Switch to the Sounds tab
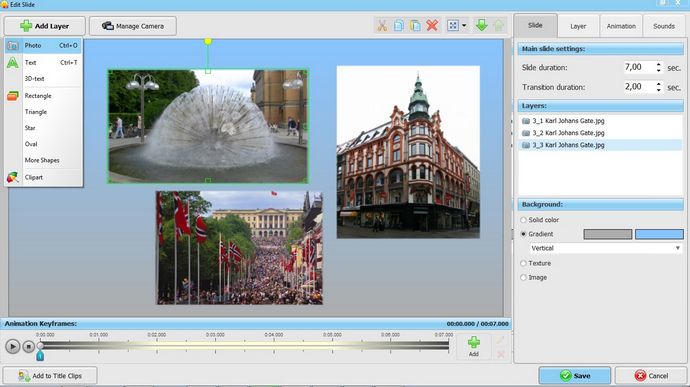 664,26
